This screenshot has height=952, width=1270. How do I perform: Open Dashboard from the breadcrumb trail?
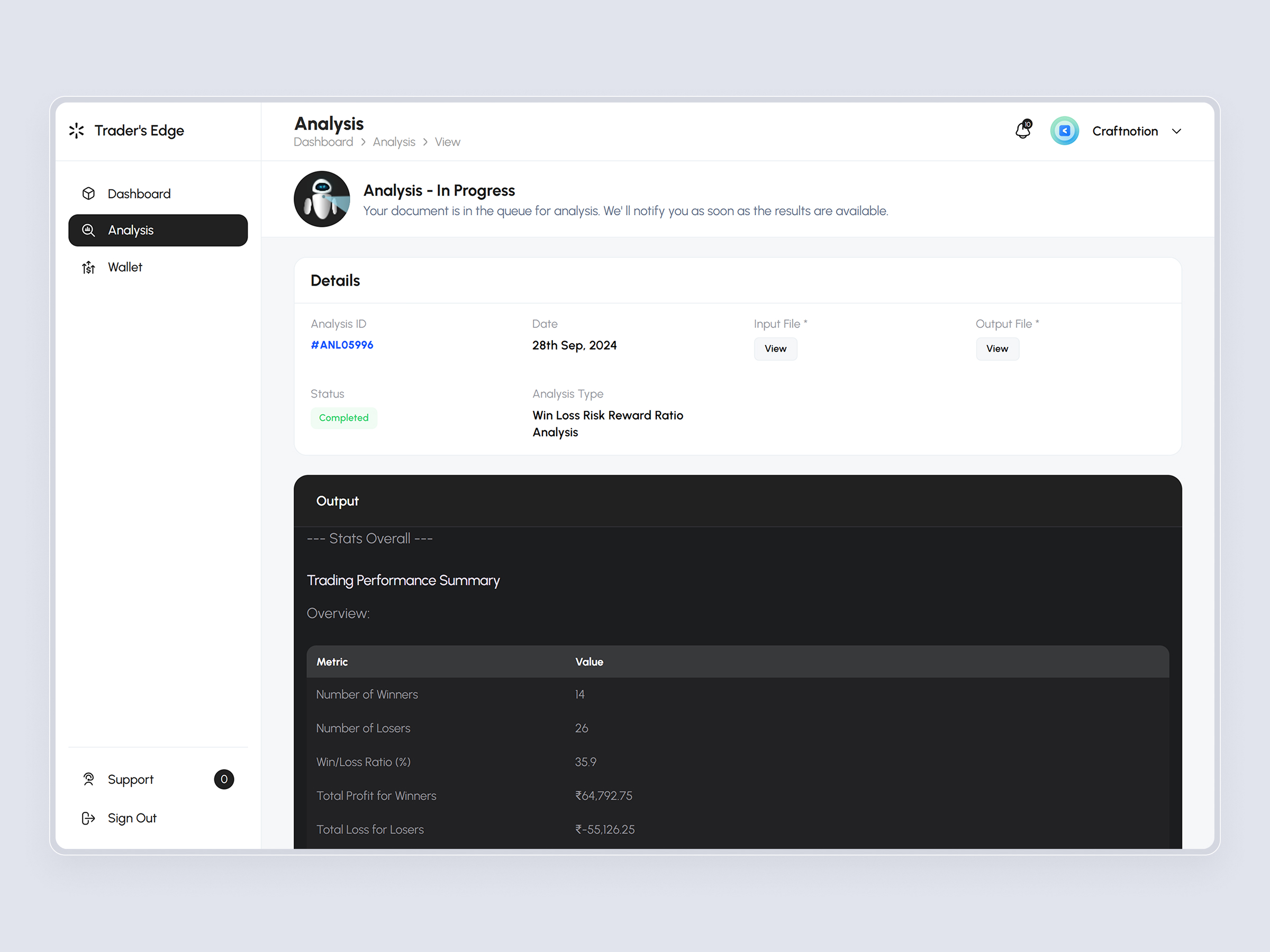coord(323,142)
